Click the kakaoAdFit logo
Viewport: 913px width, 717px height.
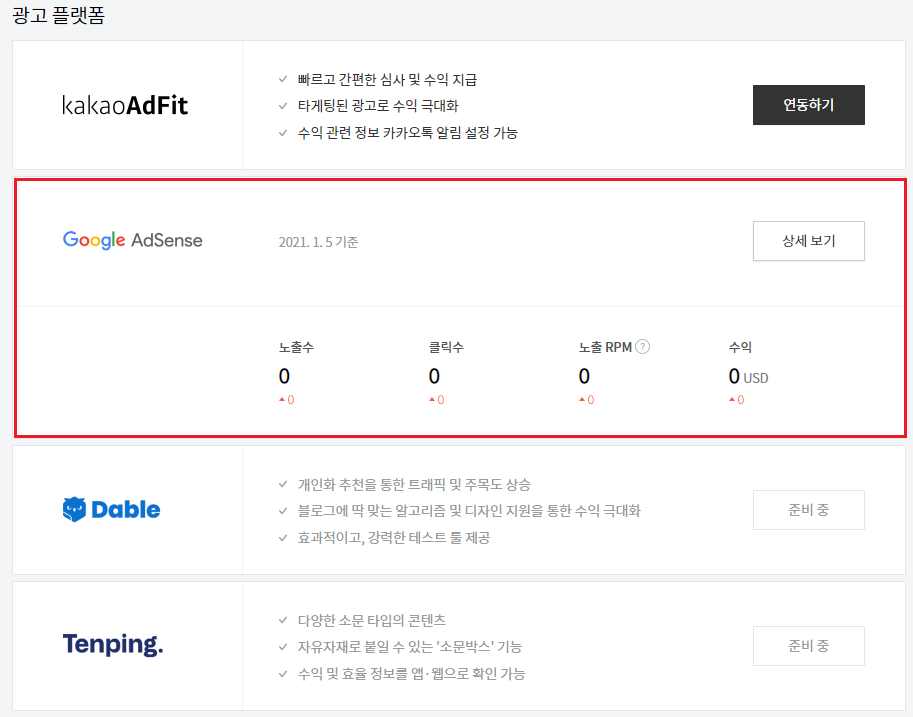coord(125,105)
